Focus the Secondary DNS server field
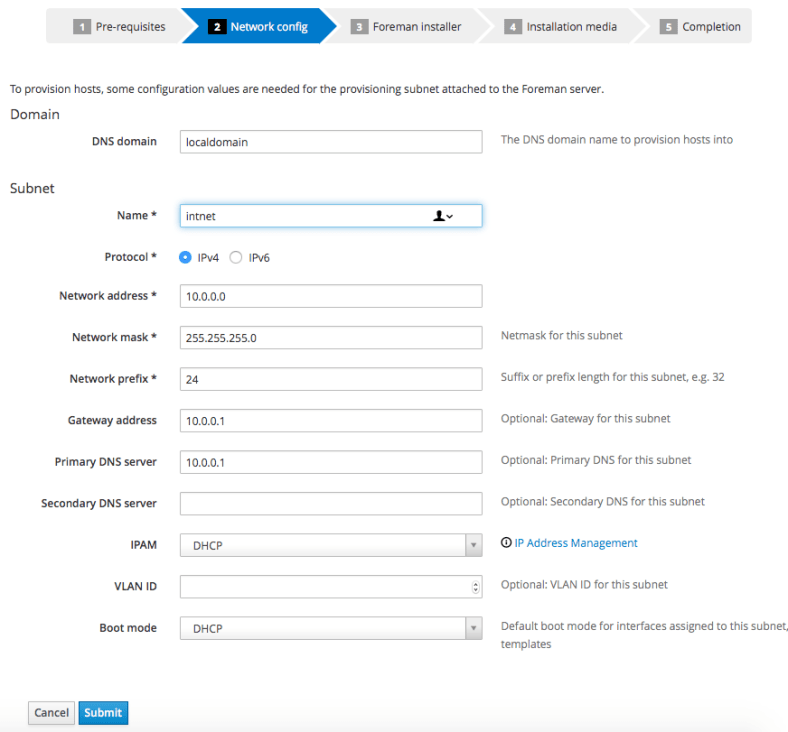Screen dimensions: 788x732 pos(330,503)
